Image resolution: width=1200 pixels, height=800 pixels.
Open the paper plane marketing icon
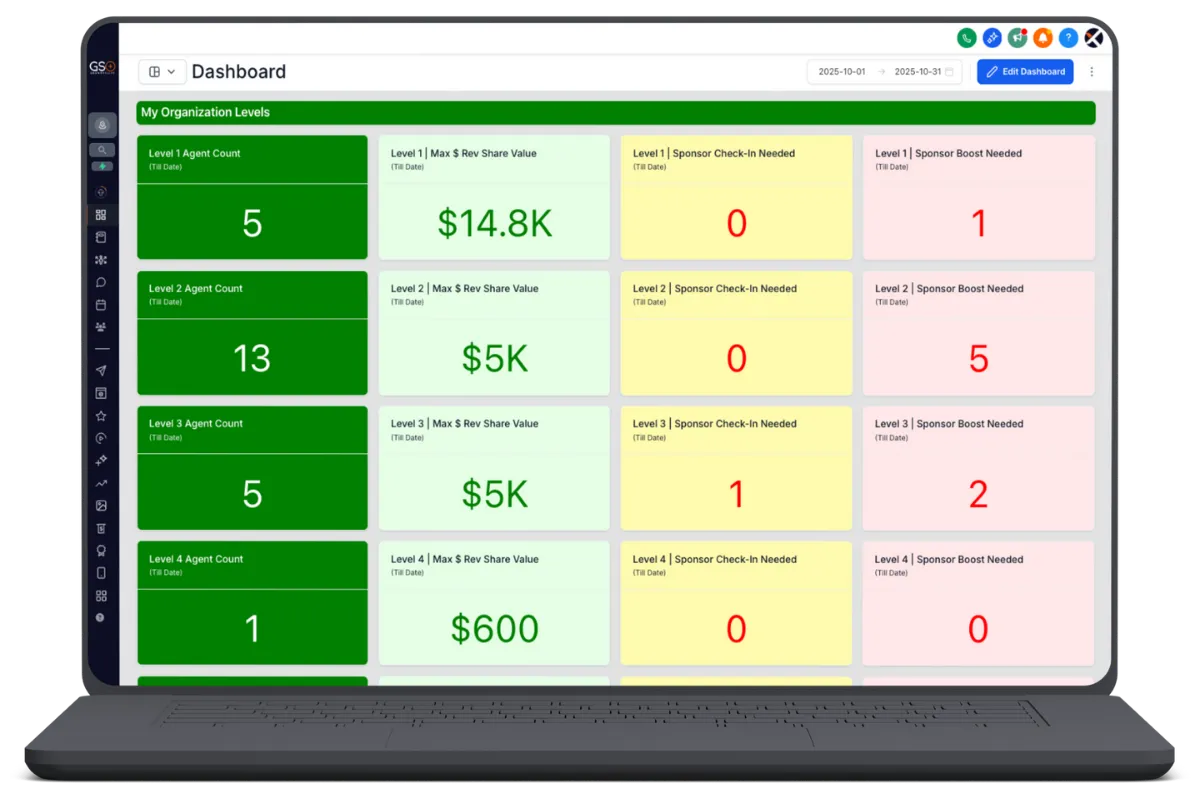[101, 371]
